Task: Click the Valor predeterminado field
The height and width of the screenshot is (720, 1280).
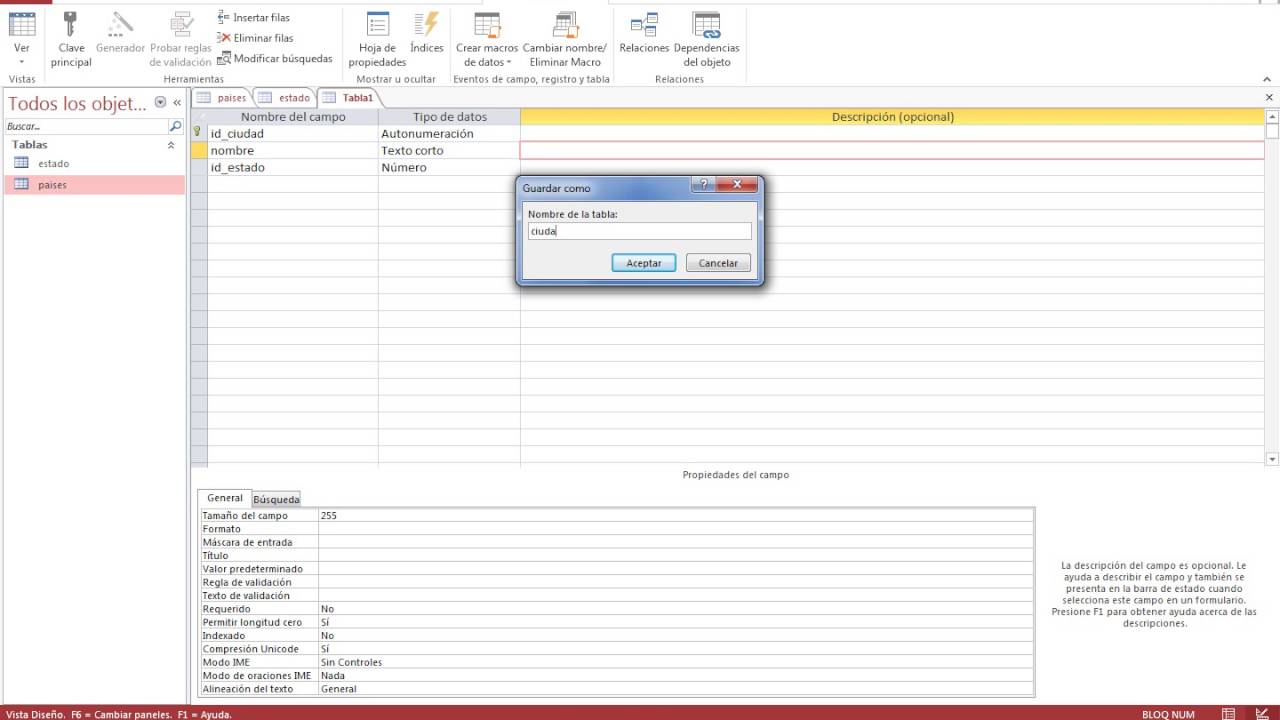Action: point(676,569)
